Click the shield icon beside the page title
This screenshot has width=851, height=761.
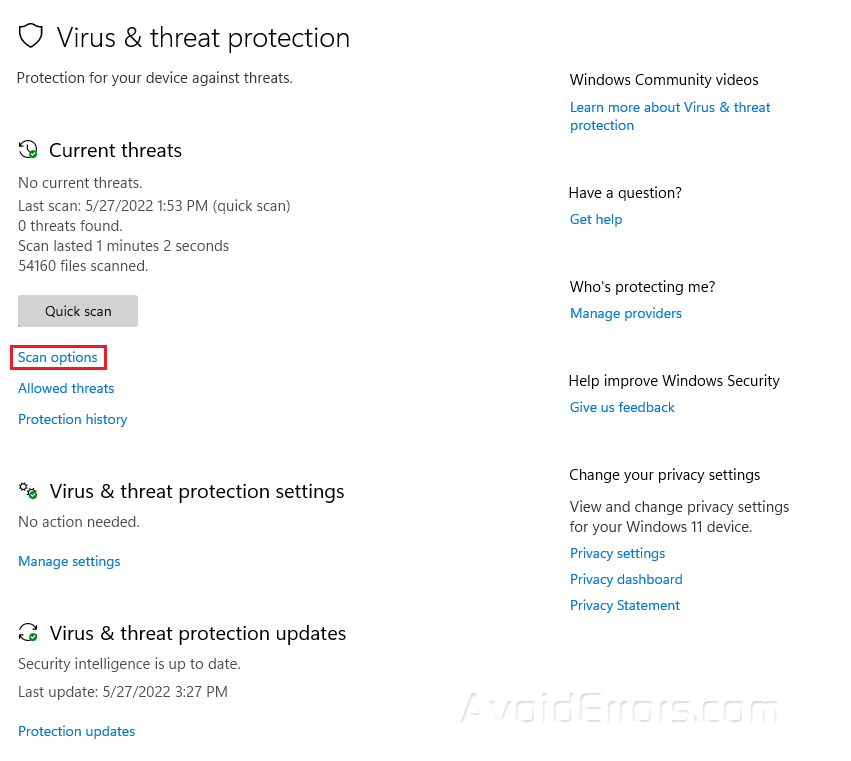click(x=31, y=37)
